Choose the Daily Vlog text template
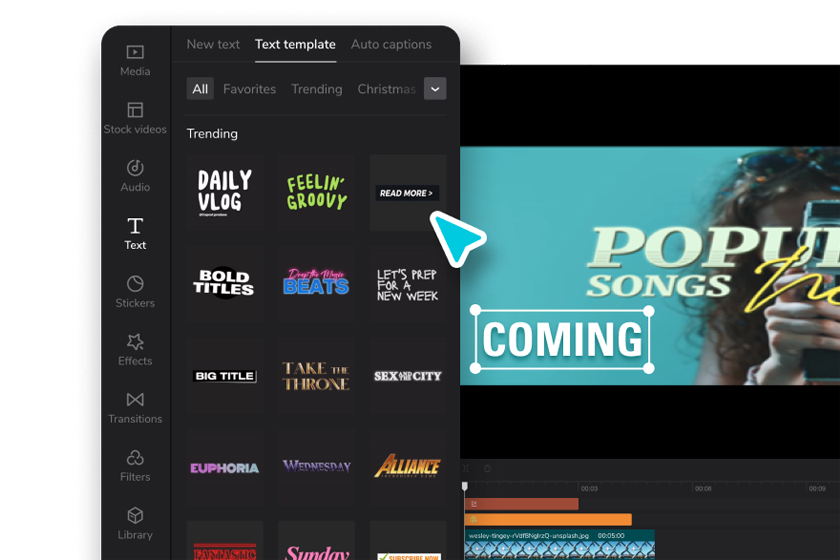Viewport: 840px width, 560px height. click(224, 193)
